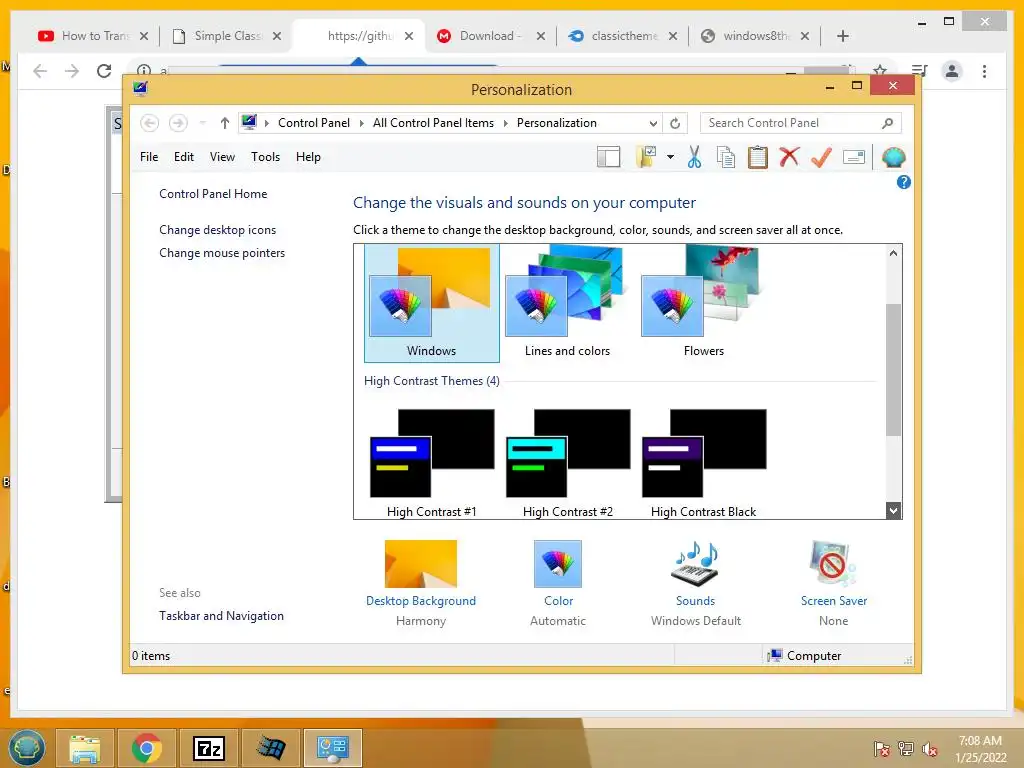
Task: Open the recent locations dropdown
Action: [x=202, y=123]
